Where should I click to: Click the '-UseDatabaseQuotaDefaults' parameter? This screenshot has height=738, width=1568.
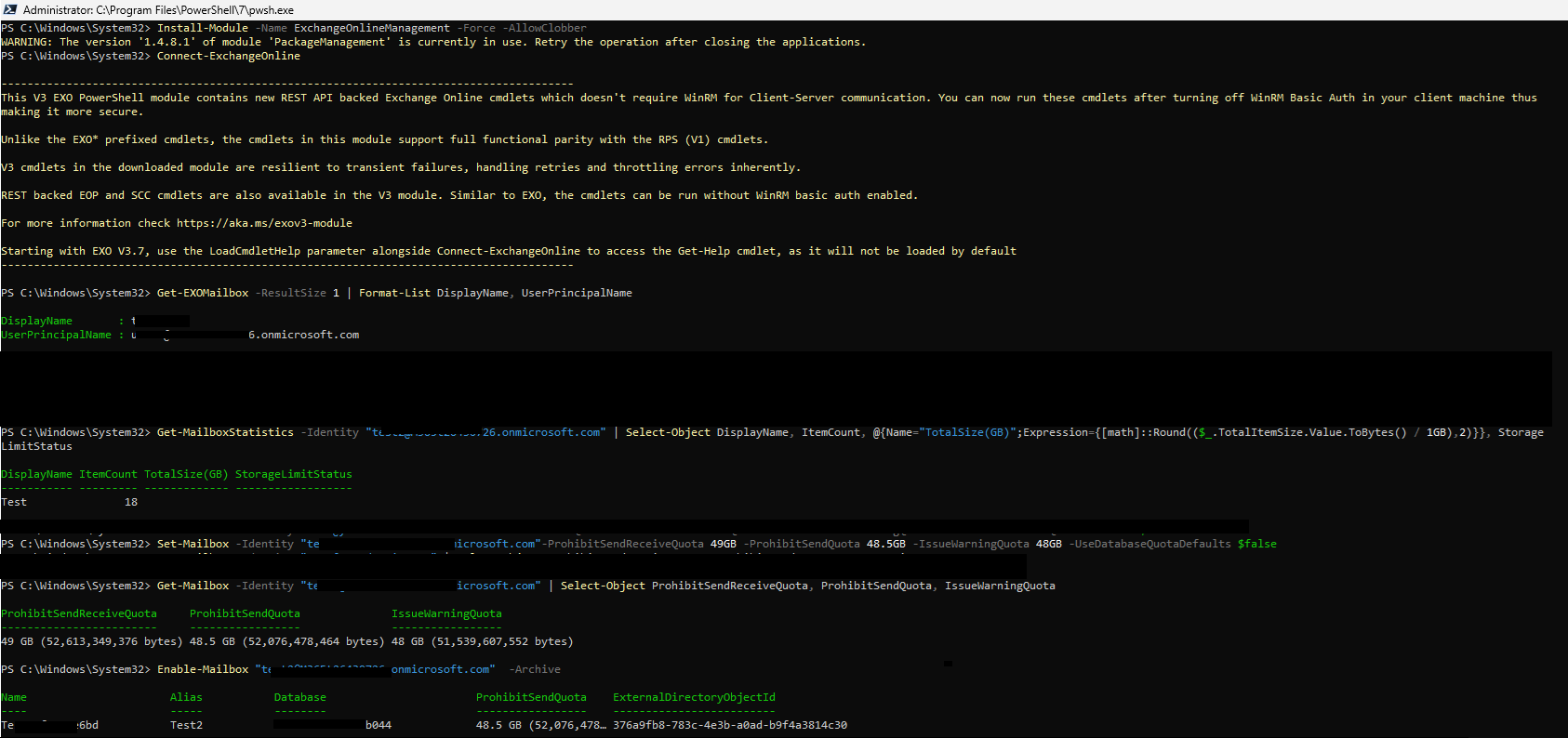[x=1149, y=544]
